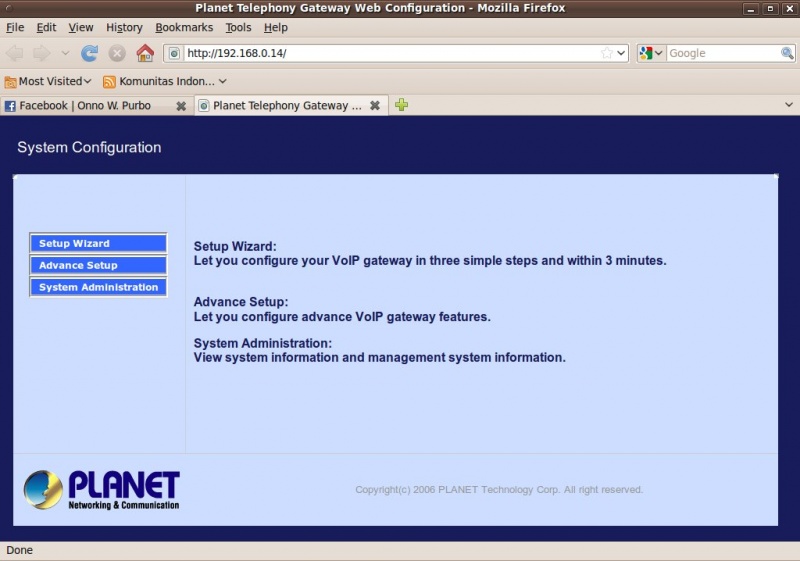Open a new tab with the plus icon
The width and height of the screenshot is (800, 561).
click(x=402, y=105)
